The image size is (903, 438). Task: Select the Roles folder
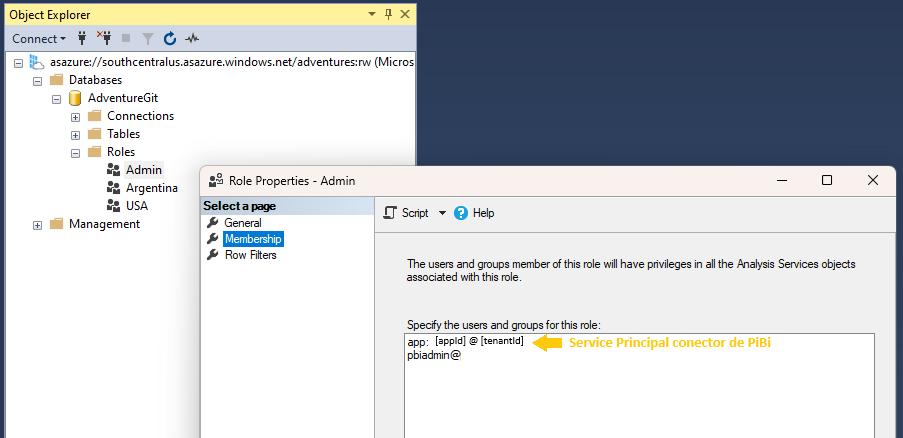(x=121, y=152)
